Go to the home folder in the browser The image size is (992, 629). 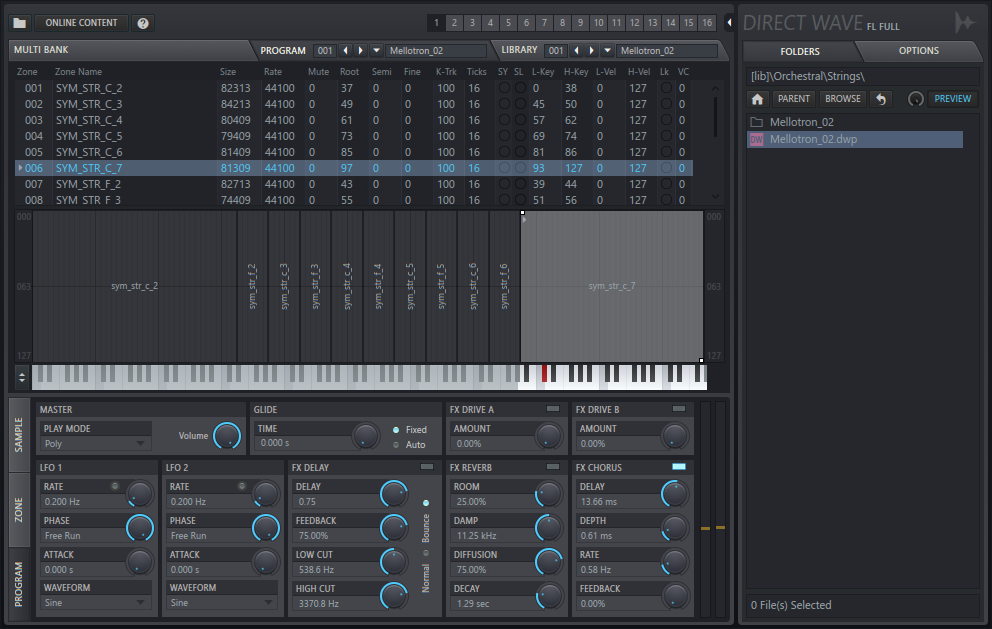pos(758,99)
